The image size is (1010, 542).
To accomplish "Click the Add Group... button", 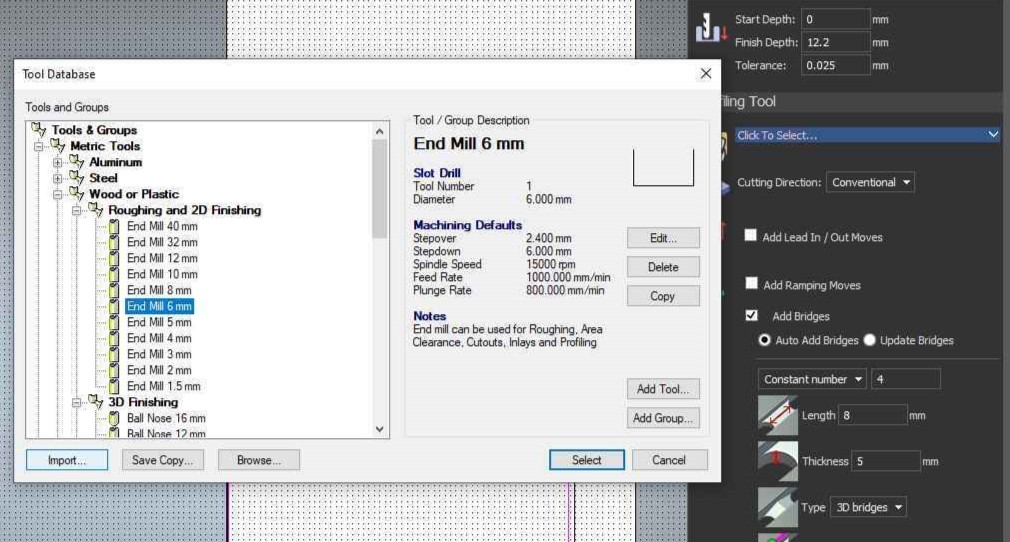I will [663, 418].
